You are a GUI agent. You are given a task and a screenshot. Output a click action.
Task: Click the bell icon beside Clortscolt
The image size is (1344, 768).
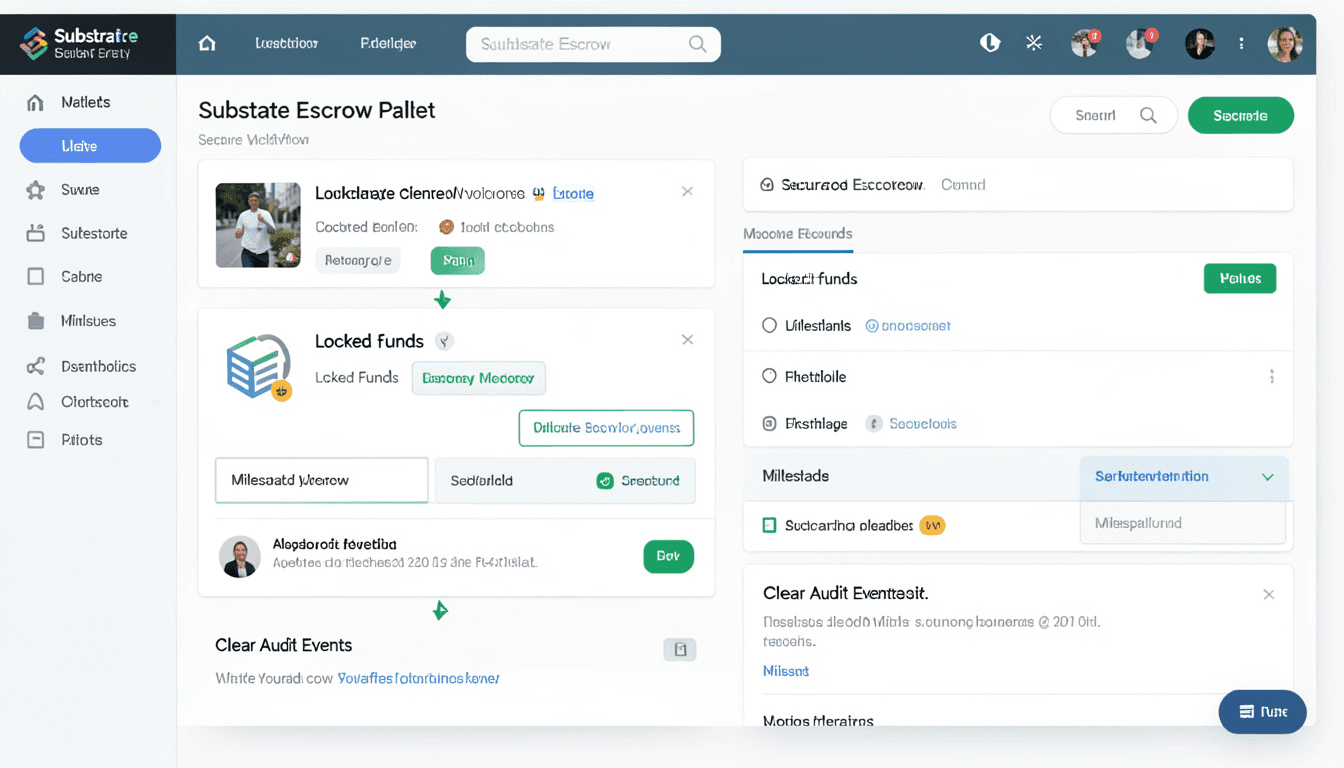(x=36, y=402)
